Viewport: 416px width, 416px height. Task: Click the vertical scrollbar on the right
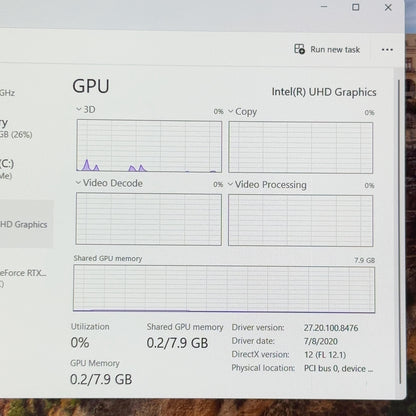coord(399,232)
